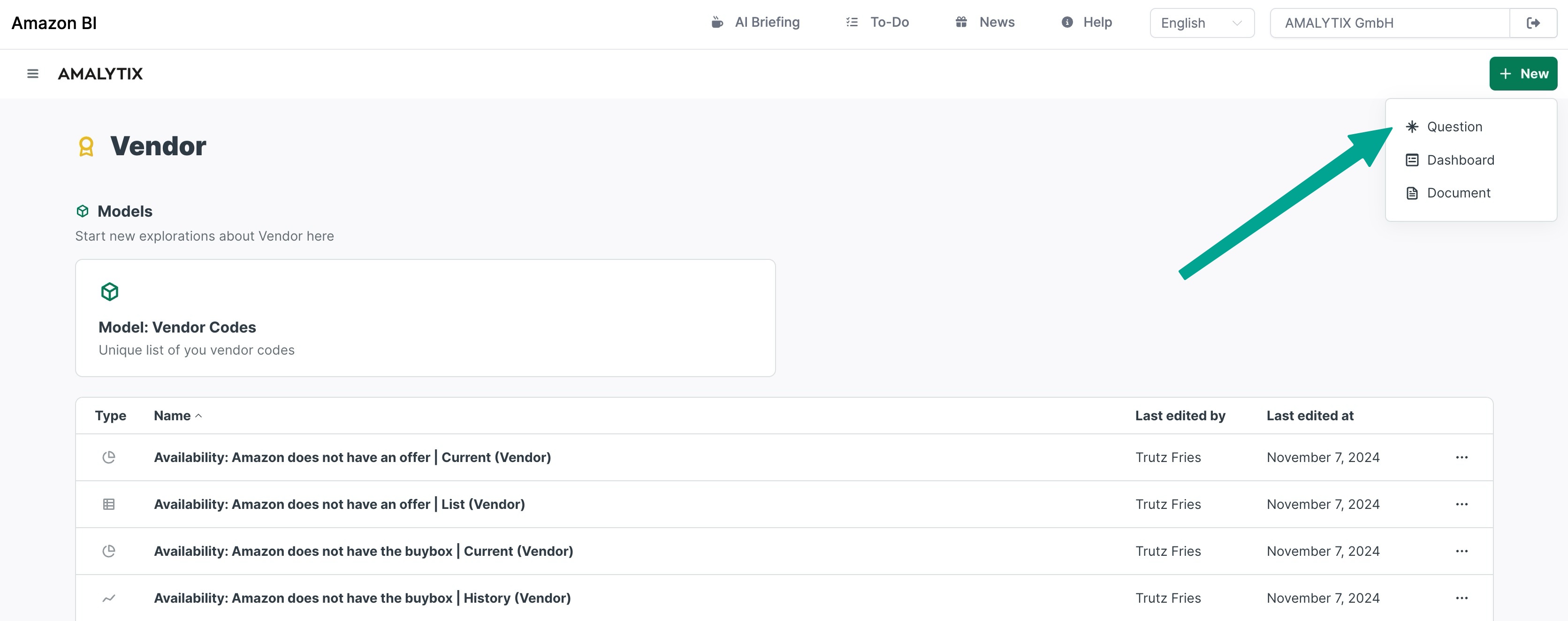Click line chart icon for 'buybox | History' row
The width and height of the screenshot is (1568, 621).
tap(109, 598)
